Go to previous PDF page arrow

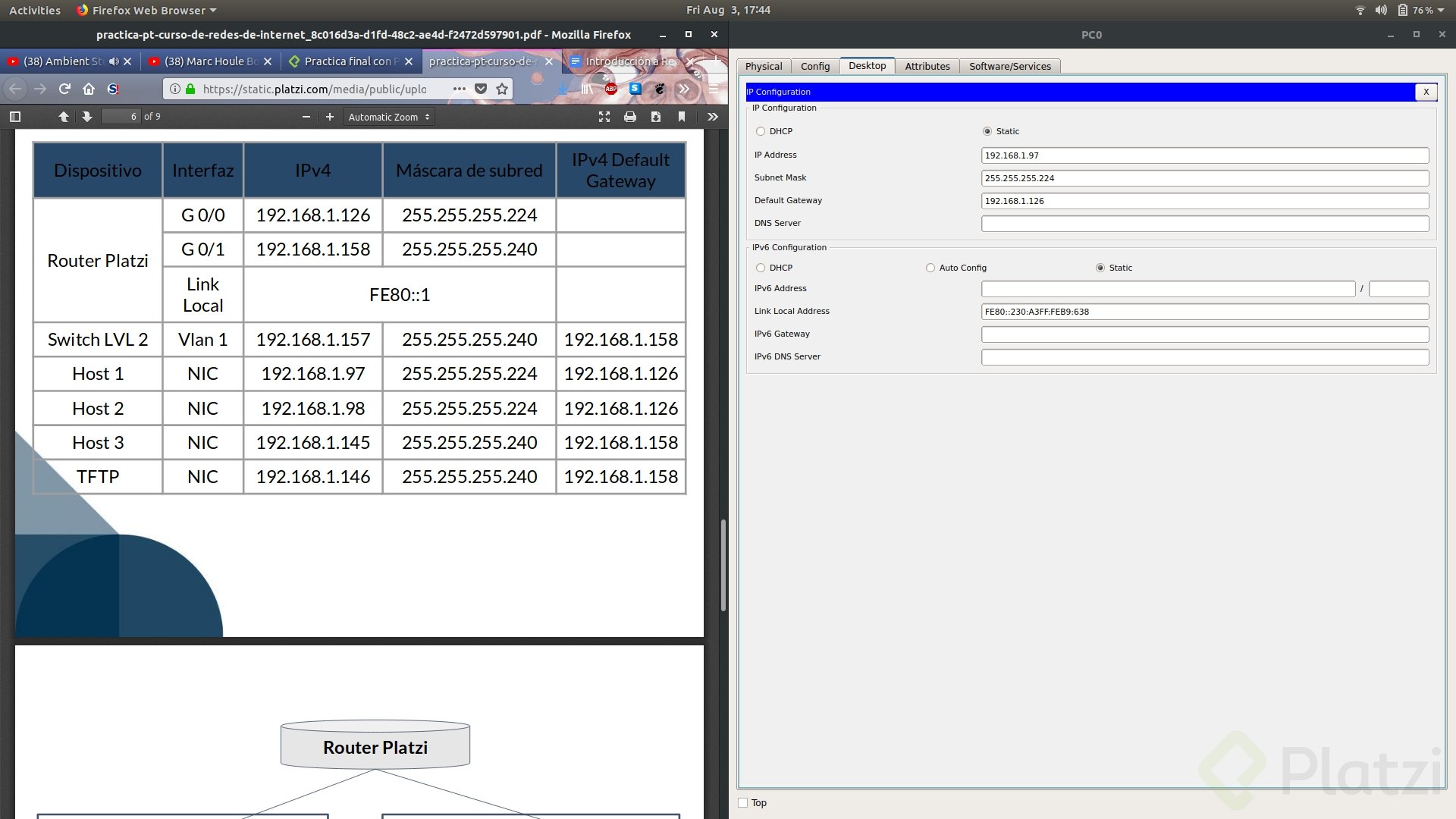[x=64, y=117]
